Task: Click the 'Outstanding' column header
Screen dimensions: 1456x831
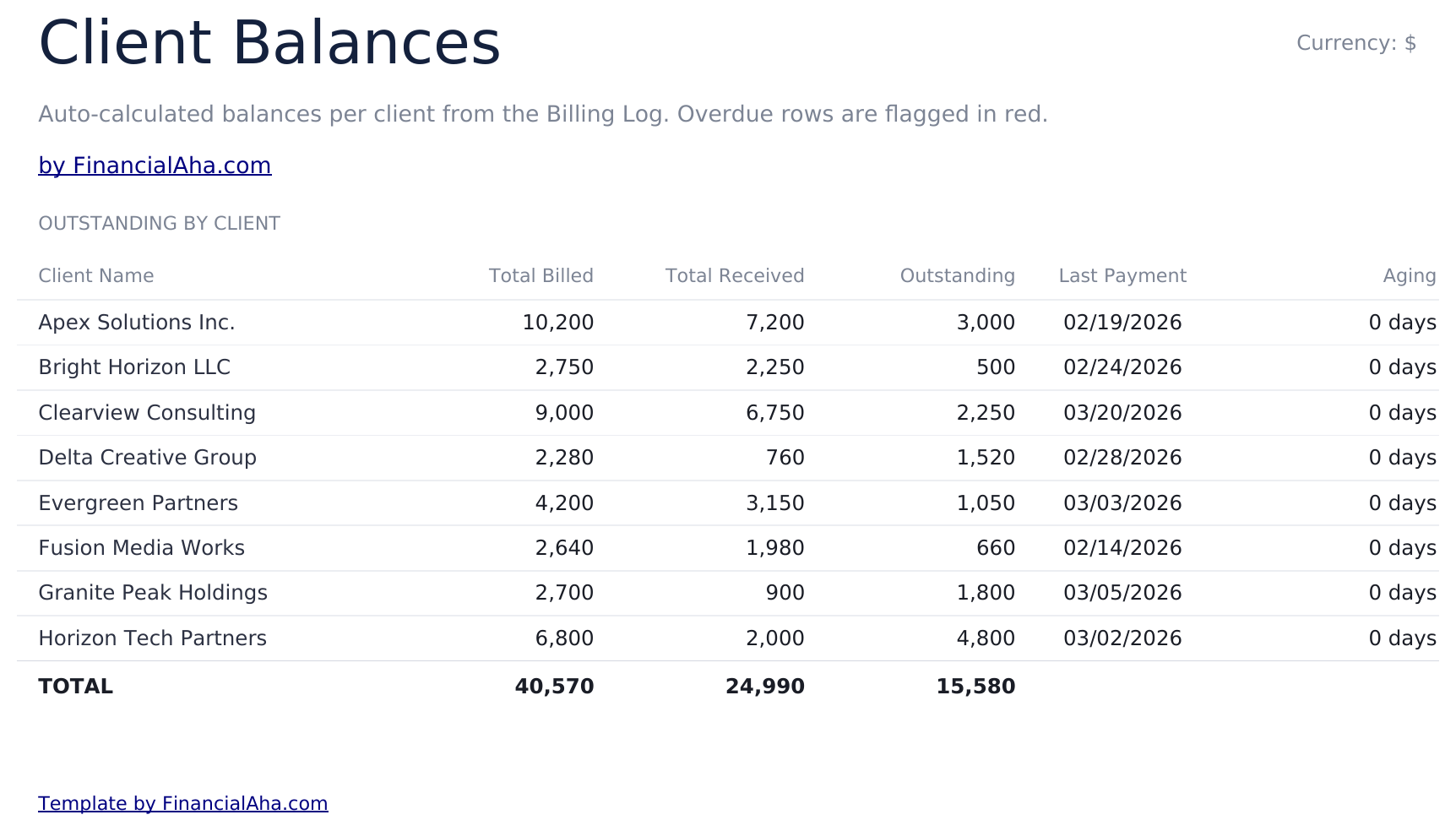Action: 958,276
